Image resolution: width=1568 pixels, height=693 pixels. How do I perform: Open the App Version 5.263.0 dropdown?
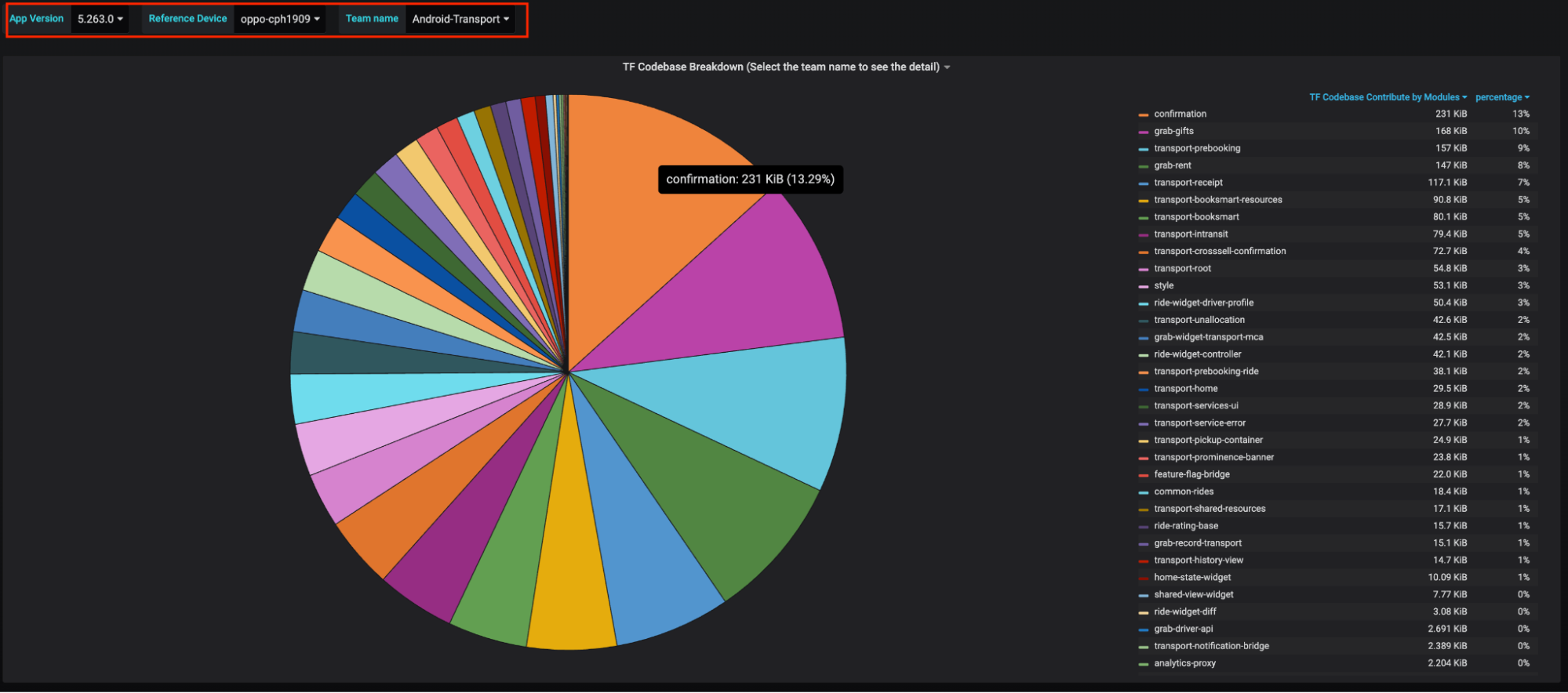[x=100, y=19]
